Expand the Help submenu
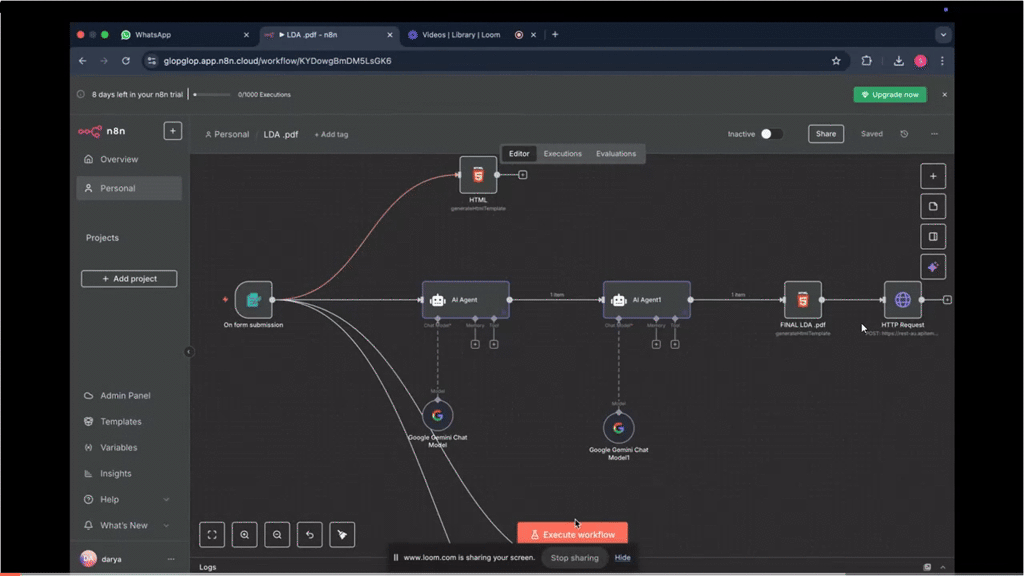Image resolution: width=1024 pixels, height=576 pixels. 166,500
